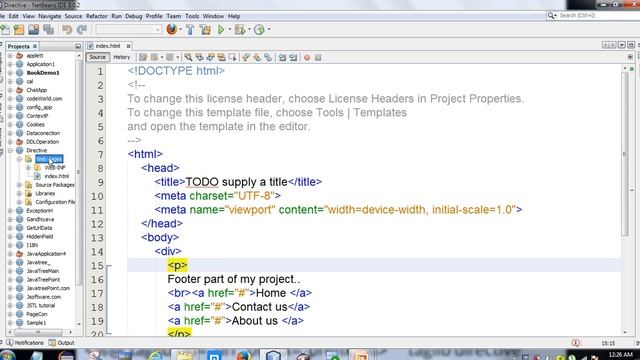Click the Toggle Rectangular Selection editor icon
Image resolution: width=640 pixels, height=360 pixels.
[x=232, y=57]
